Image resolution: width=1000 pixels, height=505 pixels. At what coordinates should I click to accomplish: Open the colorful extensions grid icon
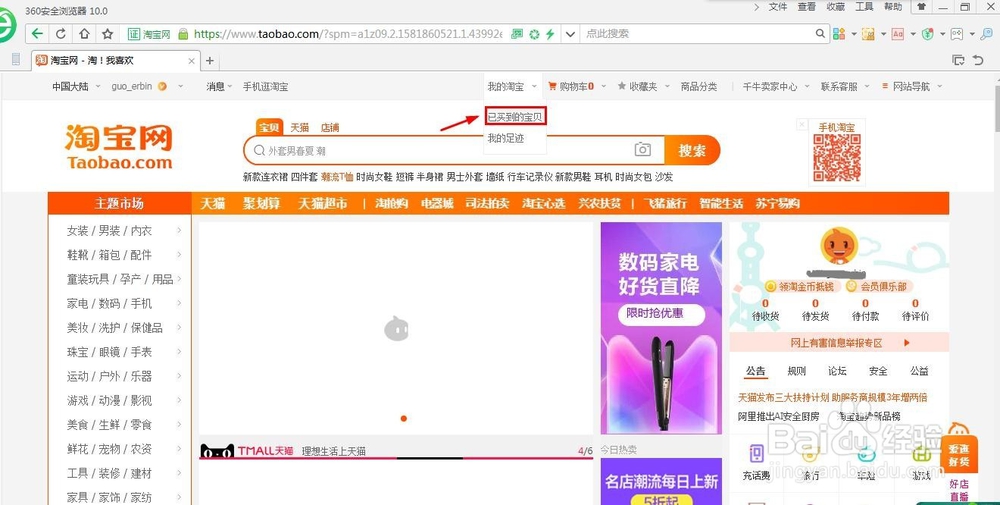pyautogui.click(x=839, y=34)
